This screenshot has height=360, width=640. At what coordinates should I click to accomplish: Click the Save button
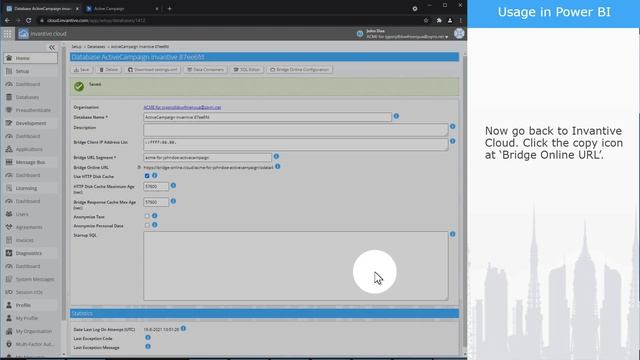[81, 70]
